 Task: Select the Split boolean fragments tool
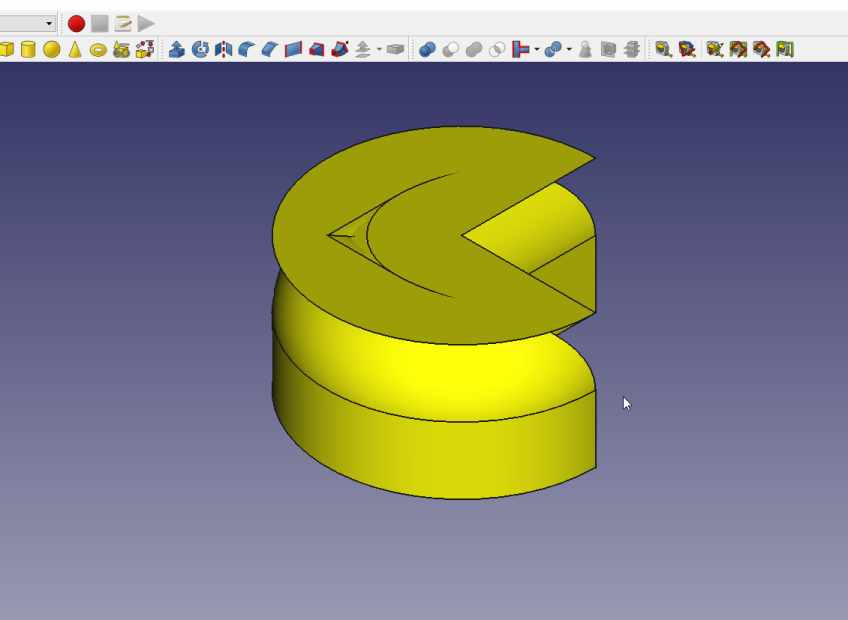click(553, 50)
